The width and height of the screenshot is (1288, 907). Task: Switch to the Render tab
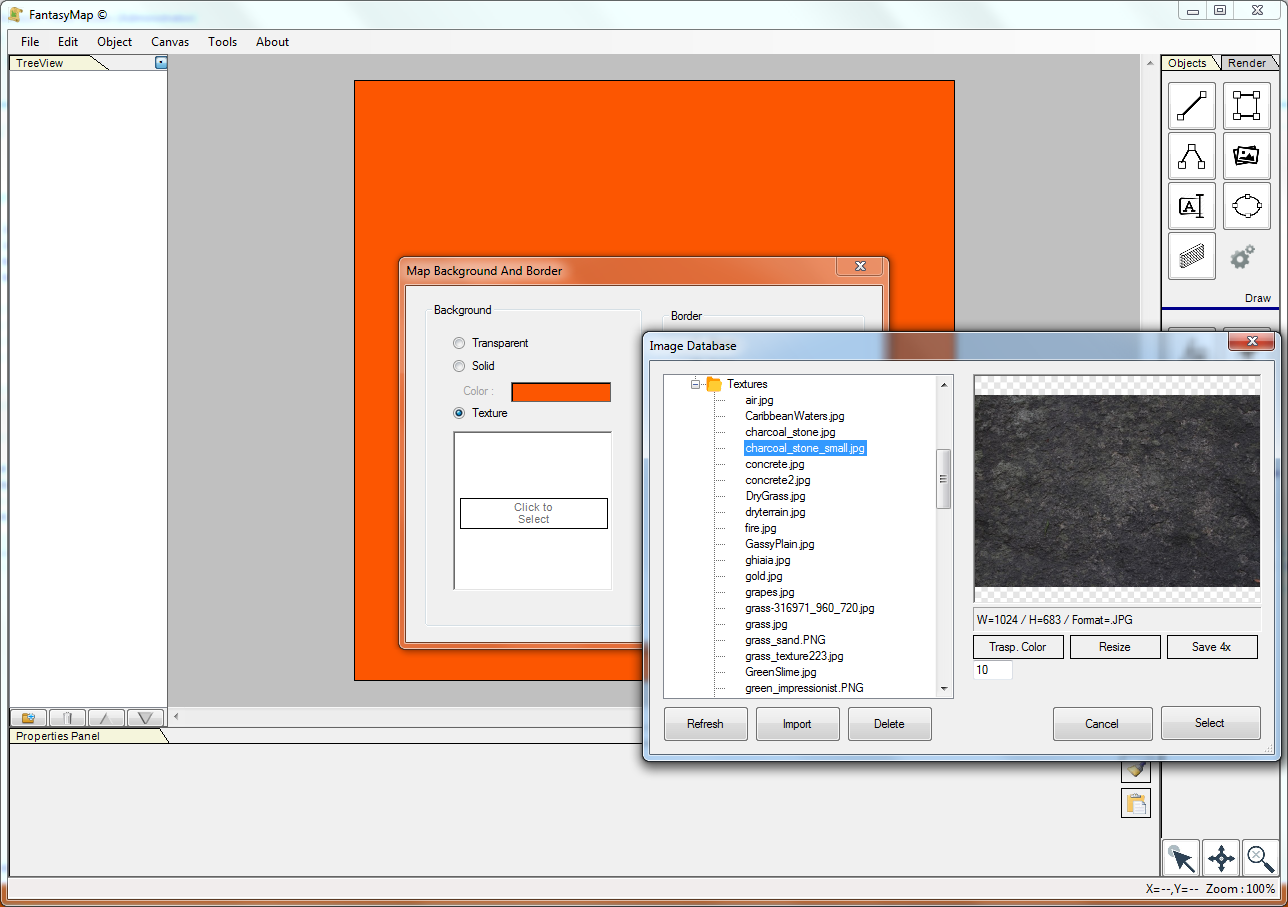click(x=1247, y=63)
